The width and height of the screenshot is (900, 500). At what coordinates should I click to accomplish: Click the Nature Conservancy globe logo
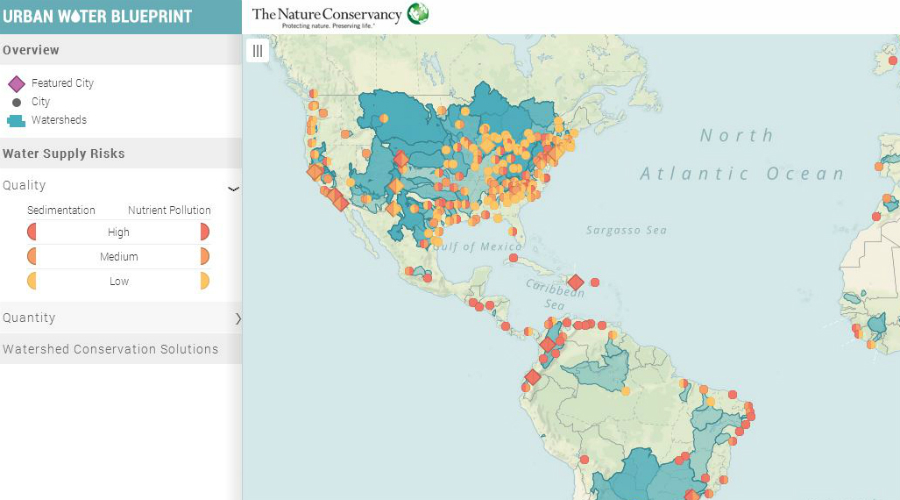point(418,14)
